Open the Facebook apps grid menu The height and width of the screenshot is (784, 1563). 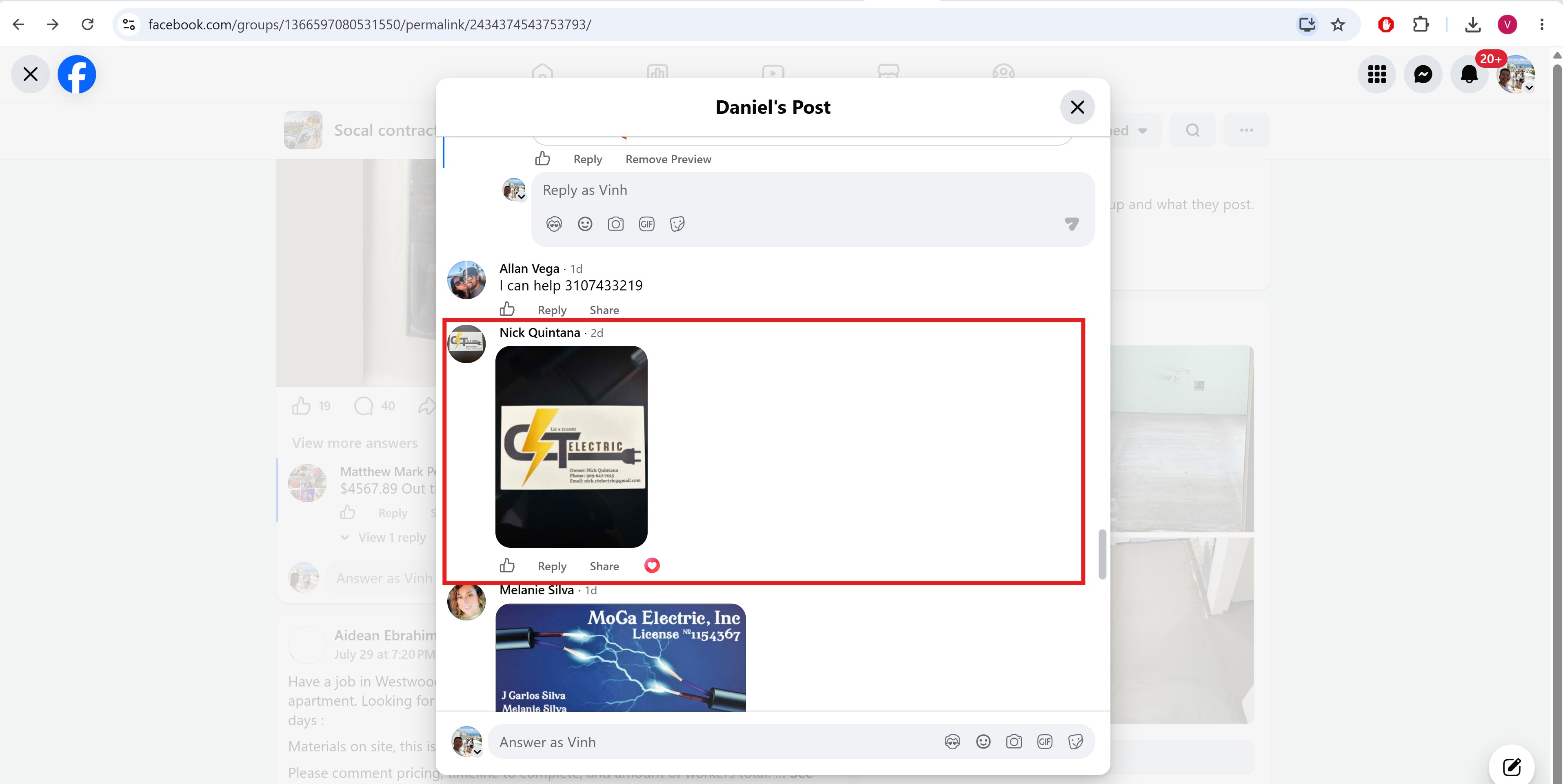coord(1377,74)
